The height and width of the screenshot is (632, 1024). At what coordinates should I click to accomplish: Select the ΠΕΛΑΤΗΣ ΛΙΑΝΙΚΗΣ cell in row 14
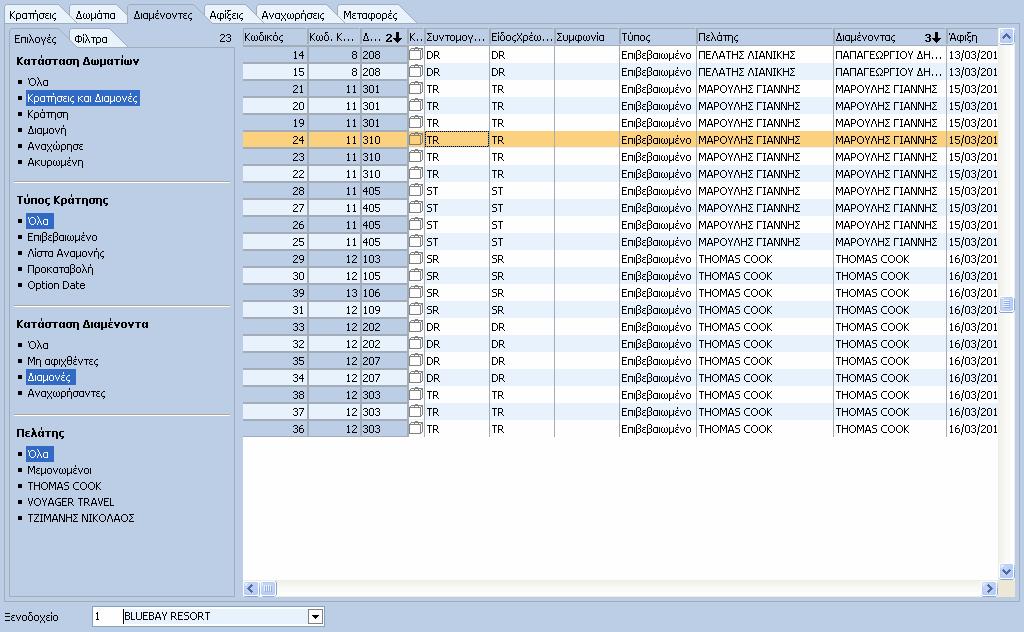pyautogui.click(x=764, y=55)
